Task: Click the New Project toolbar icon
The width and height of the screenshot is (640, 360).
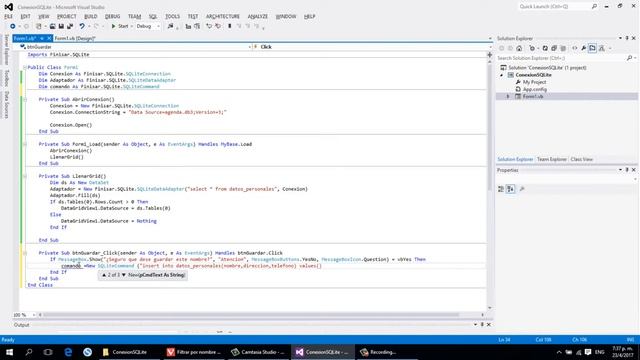Action: 39,26
